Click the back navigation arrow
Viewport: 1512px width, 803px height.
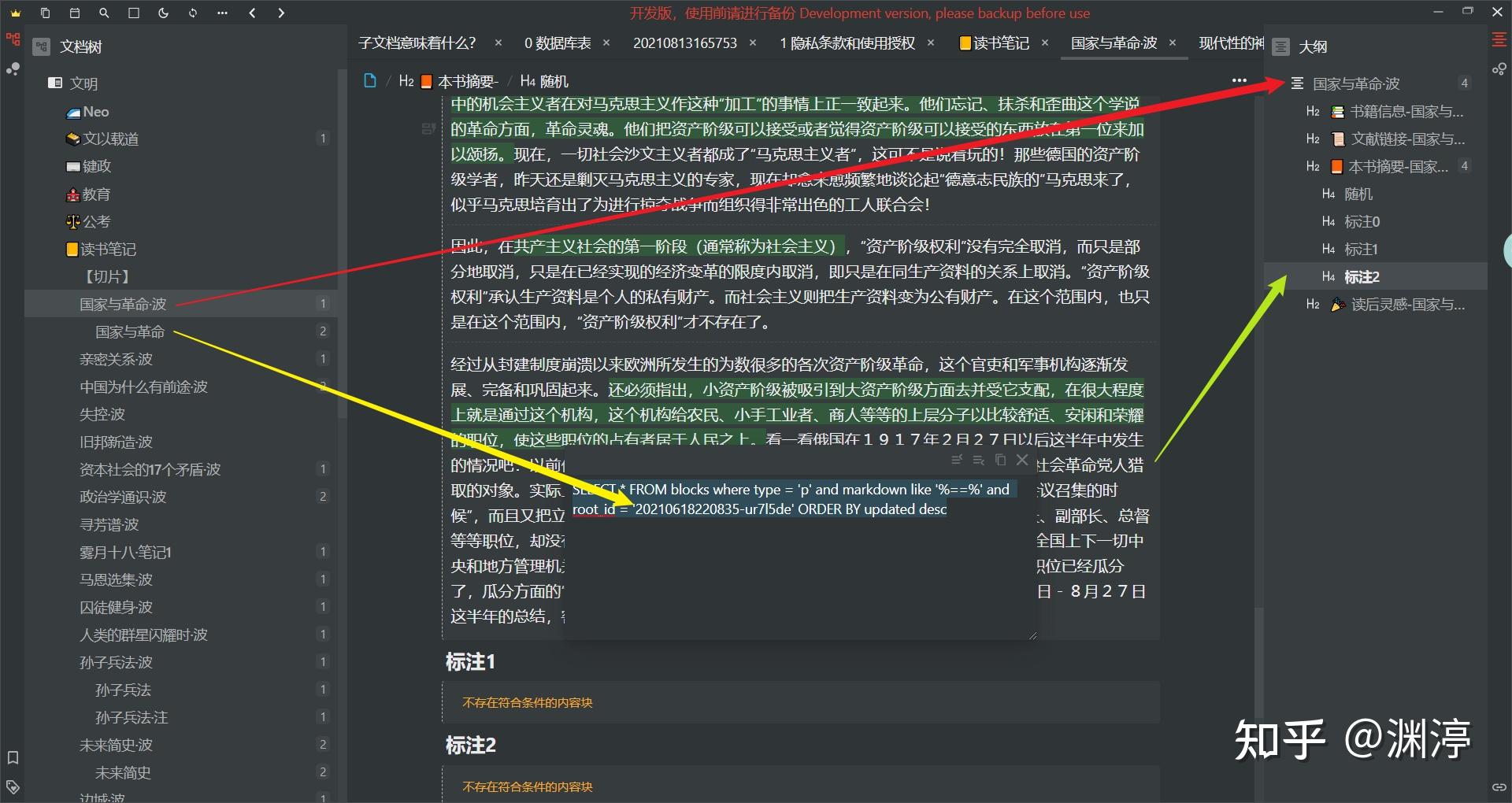[x=251, y=13]
